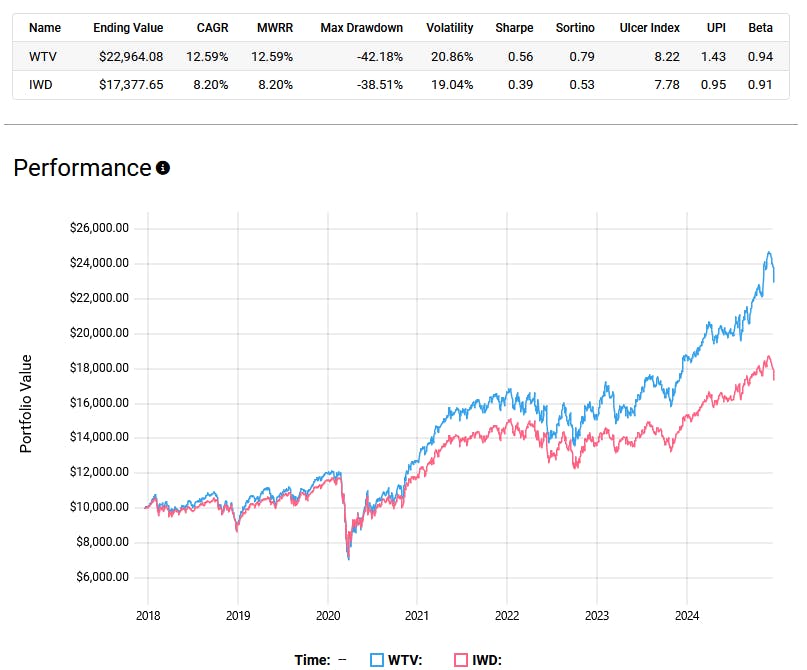Sort by the Ending Value column header
The image size is (807, 670).
tap(128, 28)
